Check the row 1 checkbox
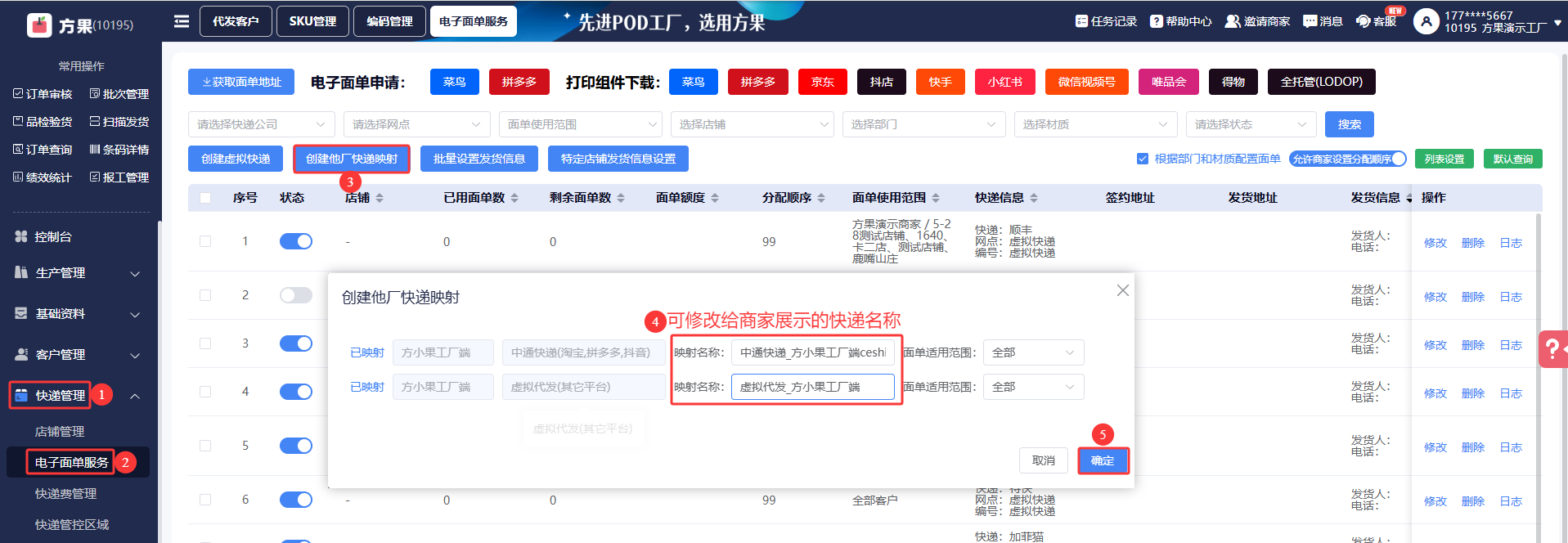This screenshot has height=543, width=1568. point(205,241)
